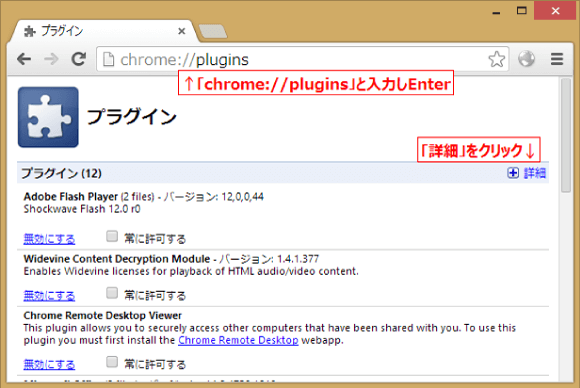Open the Chrome hamburger menu
580x388 pixels.
coord(557,59)
